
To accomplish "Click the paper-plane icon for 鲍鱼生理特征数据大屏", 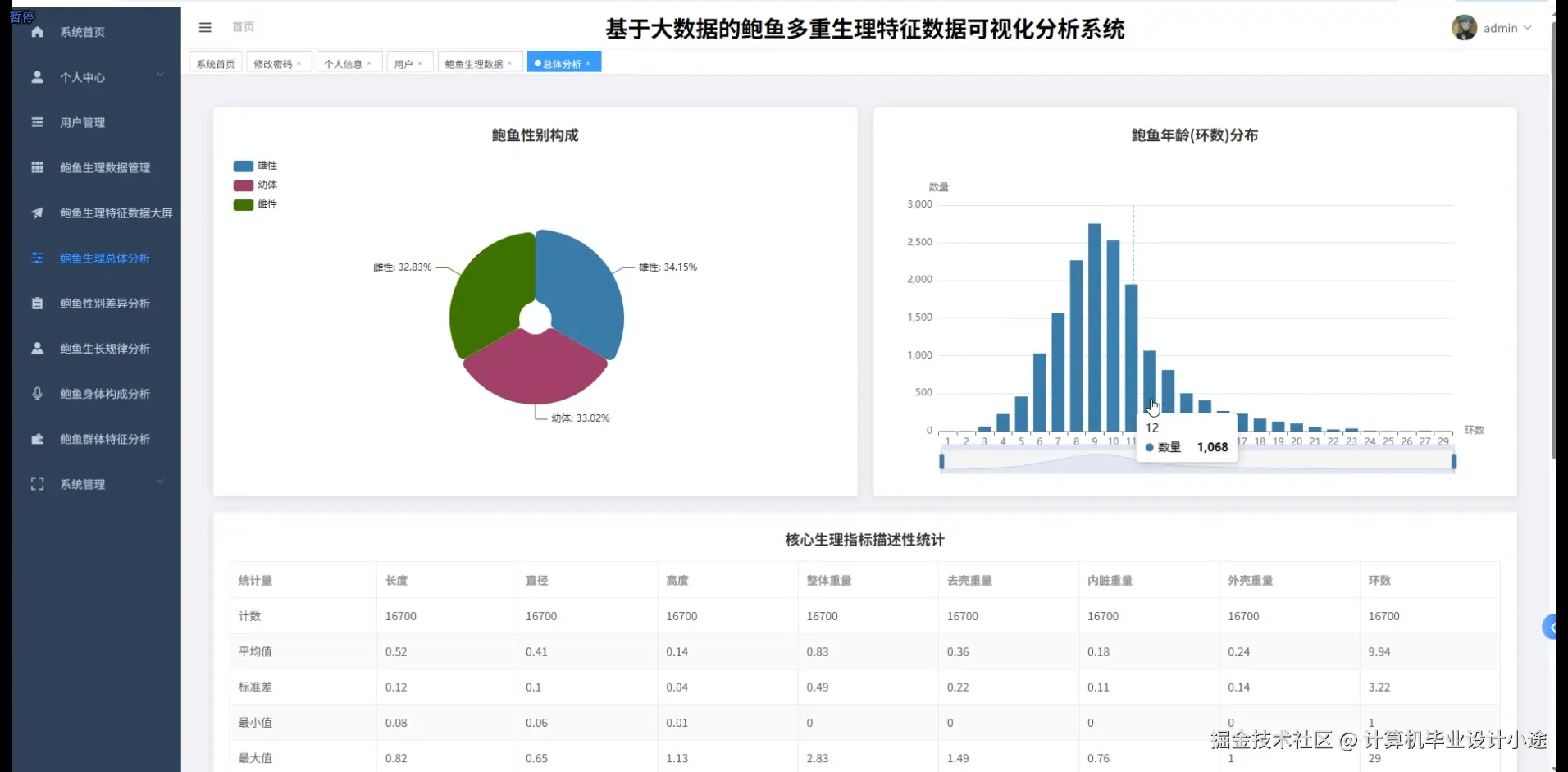I will [37, 212].
